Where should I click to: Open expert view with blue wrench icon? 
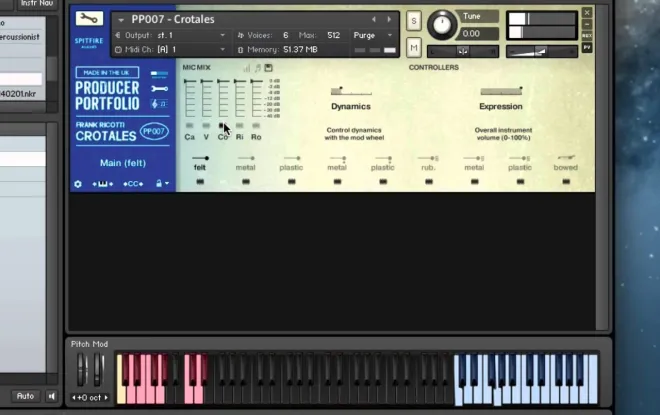(x=160, y=89)
